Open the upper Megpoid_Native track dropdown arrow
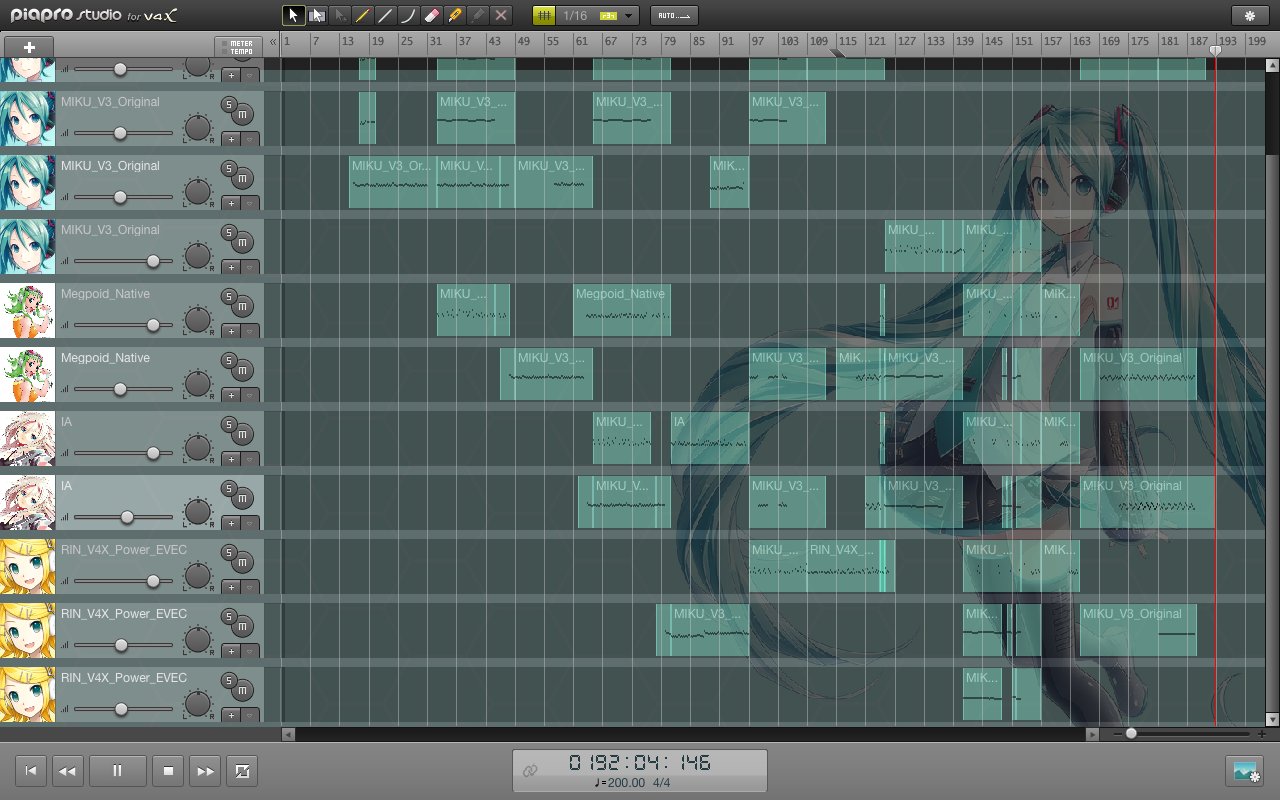 [250, 331]
